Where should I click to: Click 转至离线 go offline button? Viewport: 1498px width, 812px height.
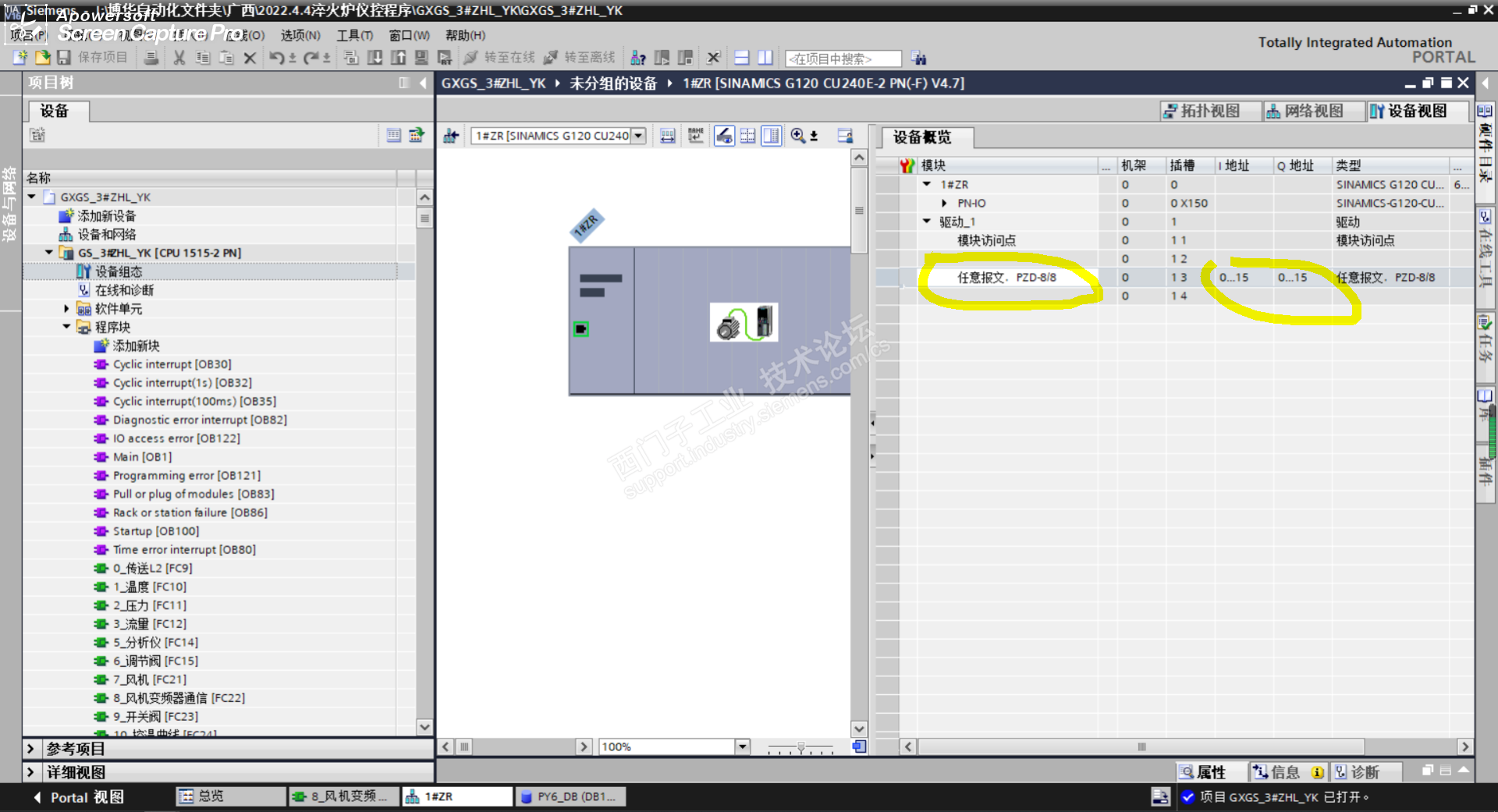pos(579,58)
